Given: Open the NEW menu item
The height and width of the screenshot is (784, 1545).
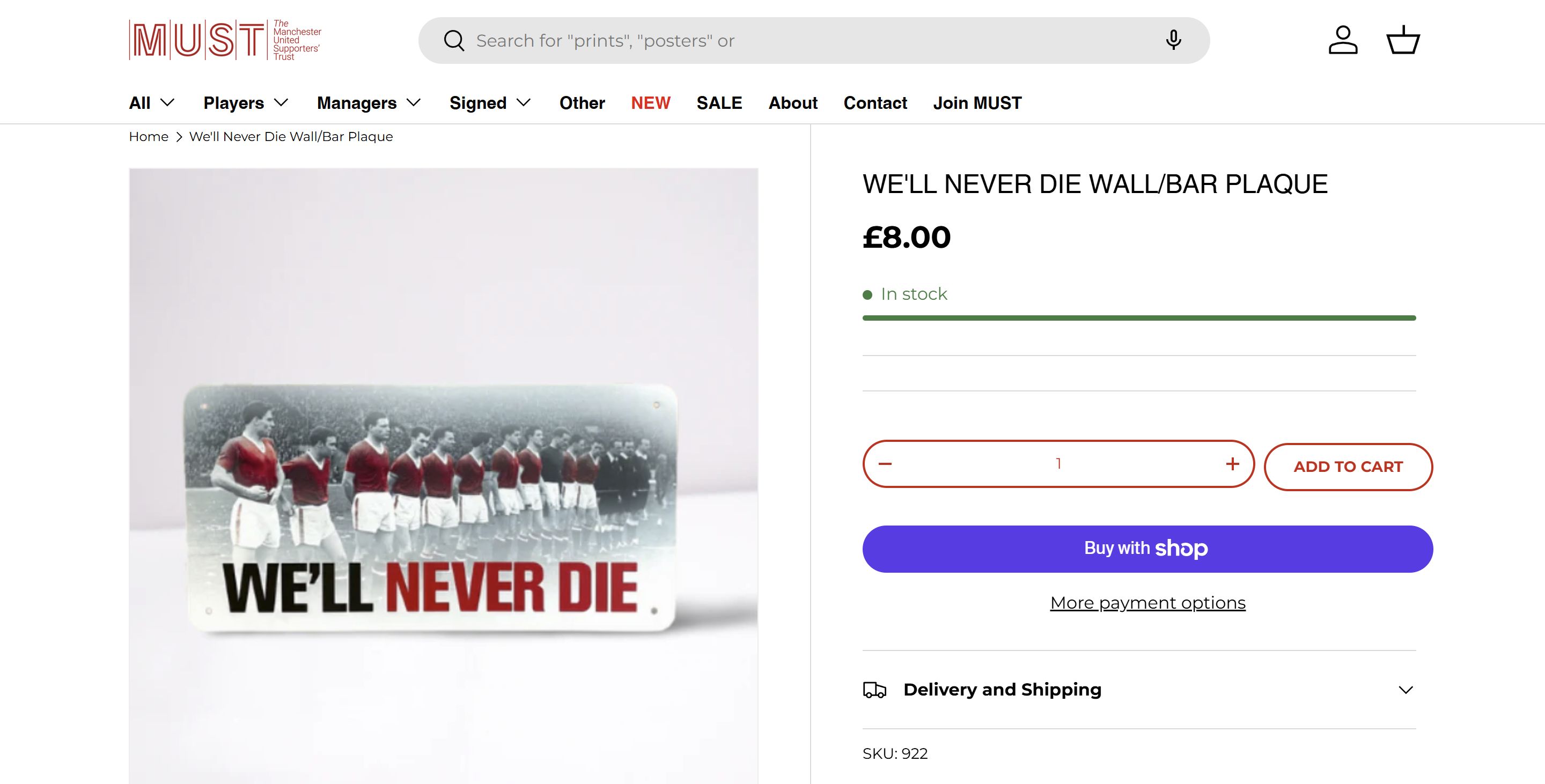Looking at the screenshot, I should point(650,103).
